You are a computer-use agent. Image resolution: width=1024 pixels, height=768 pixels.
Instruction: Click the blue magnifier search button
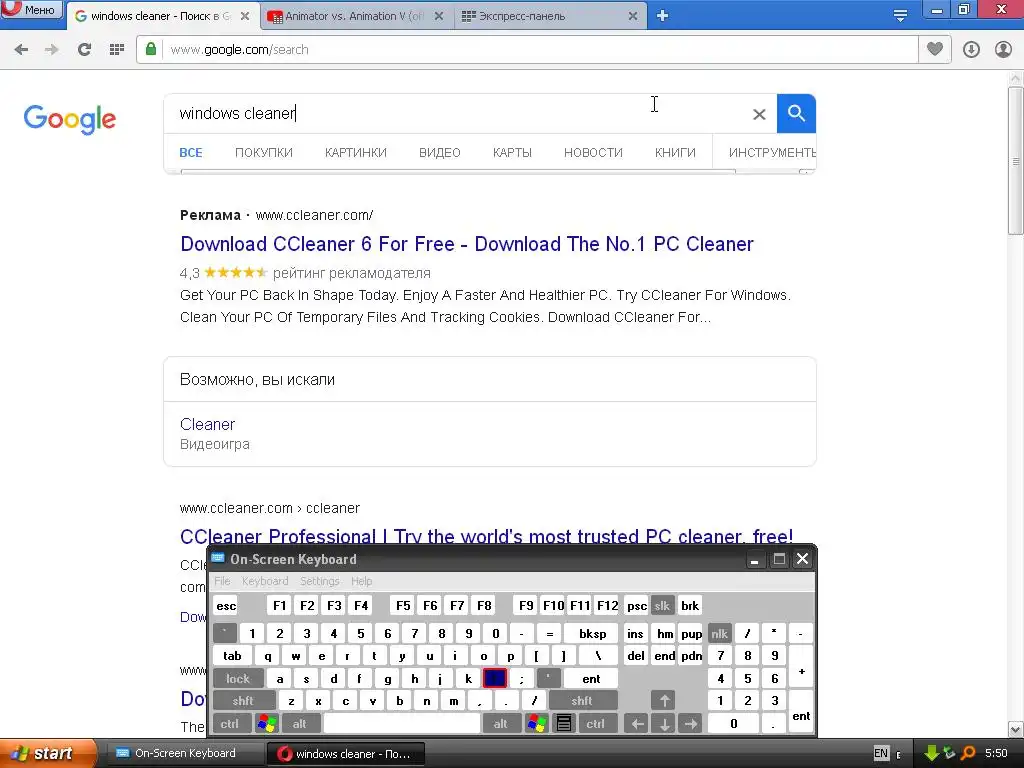796,114
